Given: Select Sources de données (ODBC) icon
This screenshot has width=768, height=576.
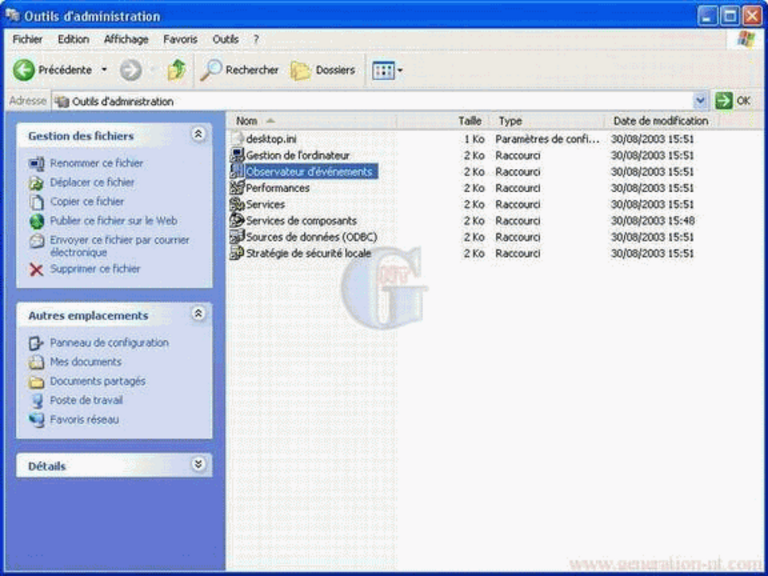Looking at the screenshot, I should coord(237,237).
